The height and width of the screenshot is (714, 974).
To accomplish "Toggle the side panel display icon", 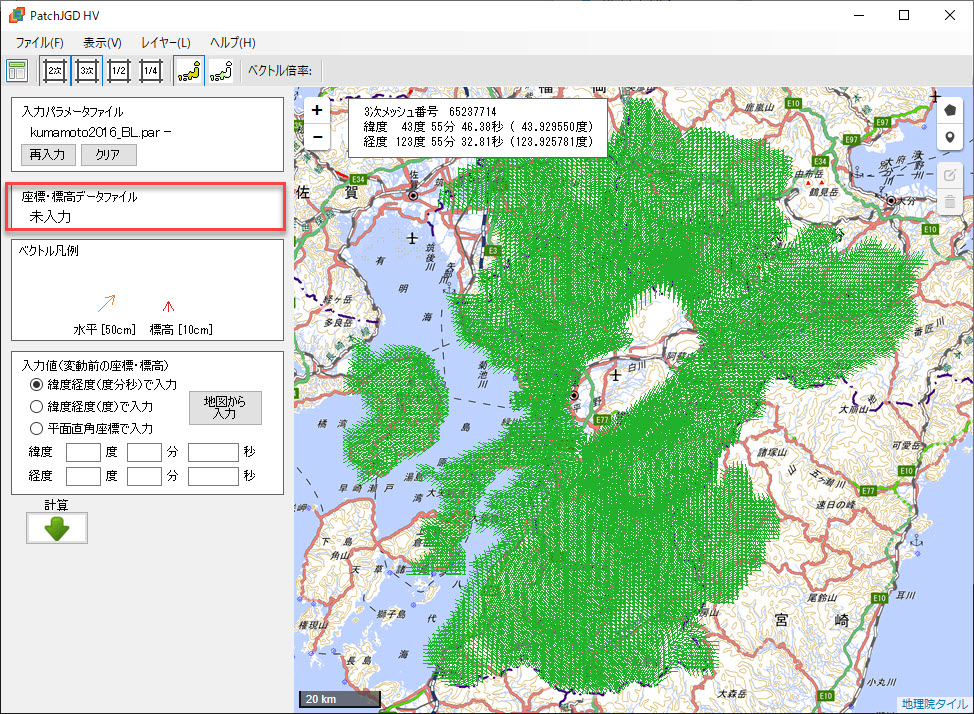I will coord(17,71).
